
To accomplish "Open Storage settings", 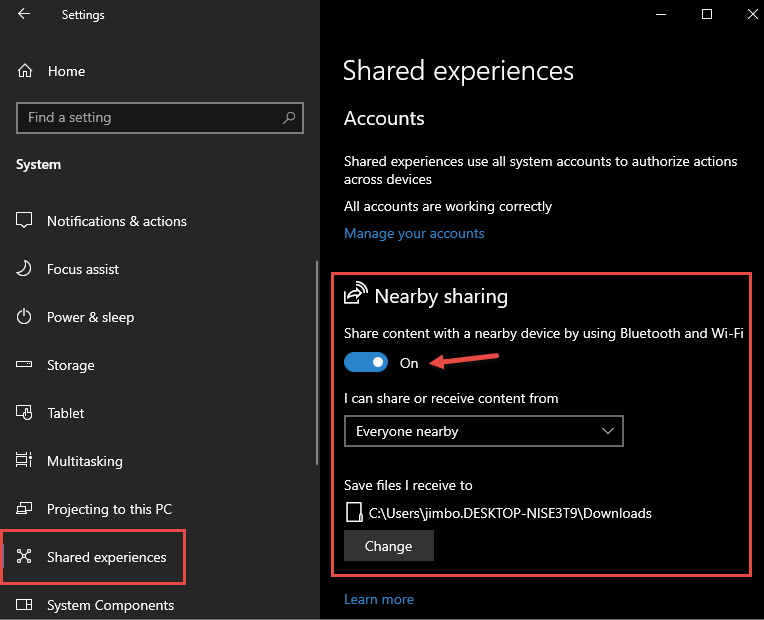I will click(x=71, y=365).
